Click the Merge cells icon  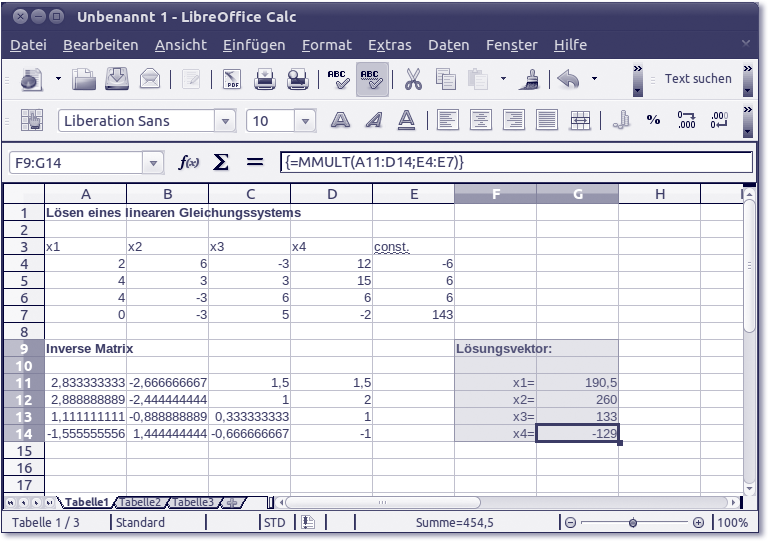(580, 120)
